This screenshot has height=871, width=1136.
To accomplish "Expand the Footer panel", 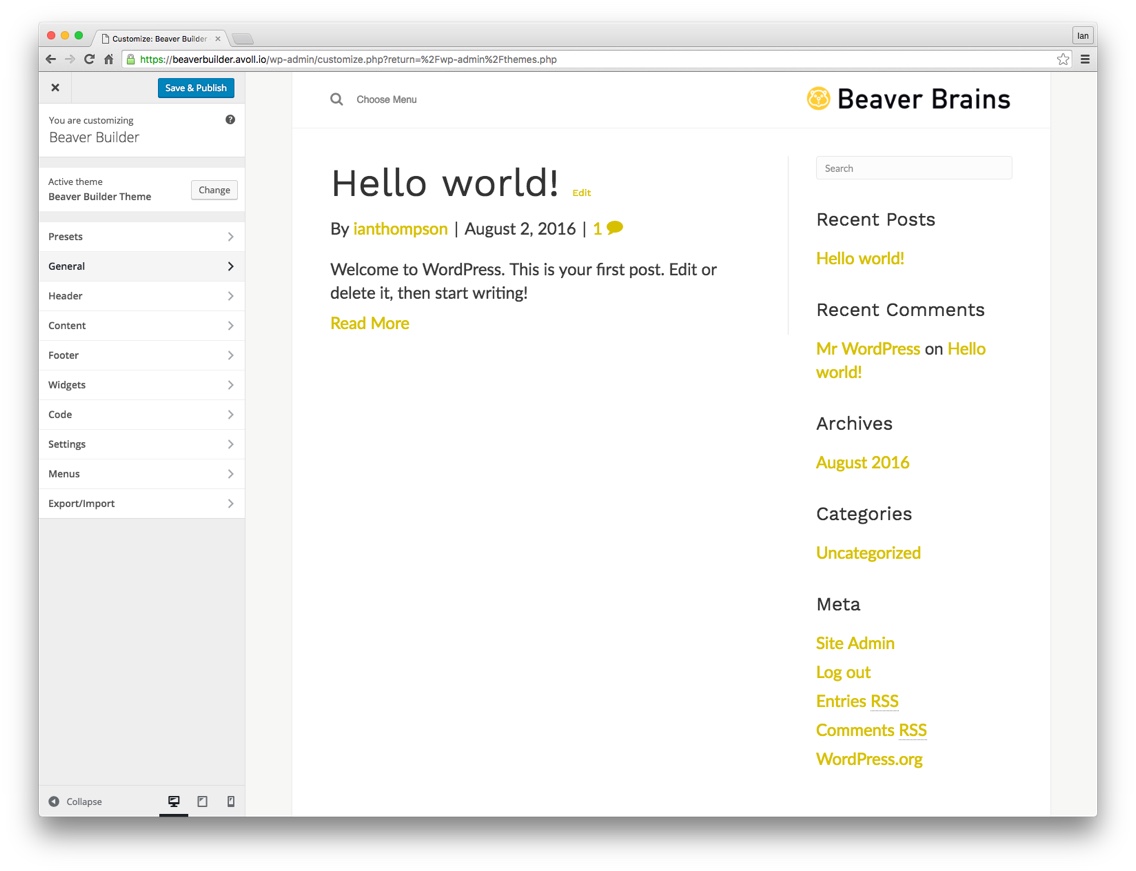I will pos(142,356).
